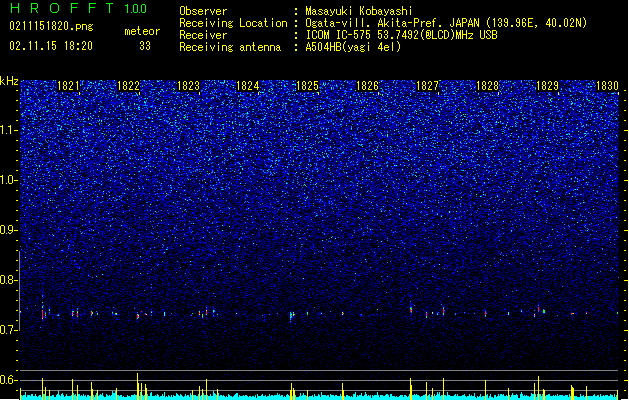Click the 0.9 kHz frequency label

tap(9, 230)
